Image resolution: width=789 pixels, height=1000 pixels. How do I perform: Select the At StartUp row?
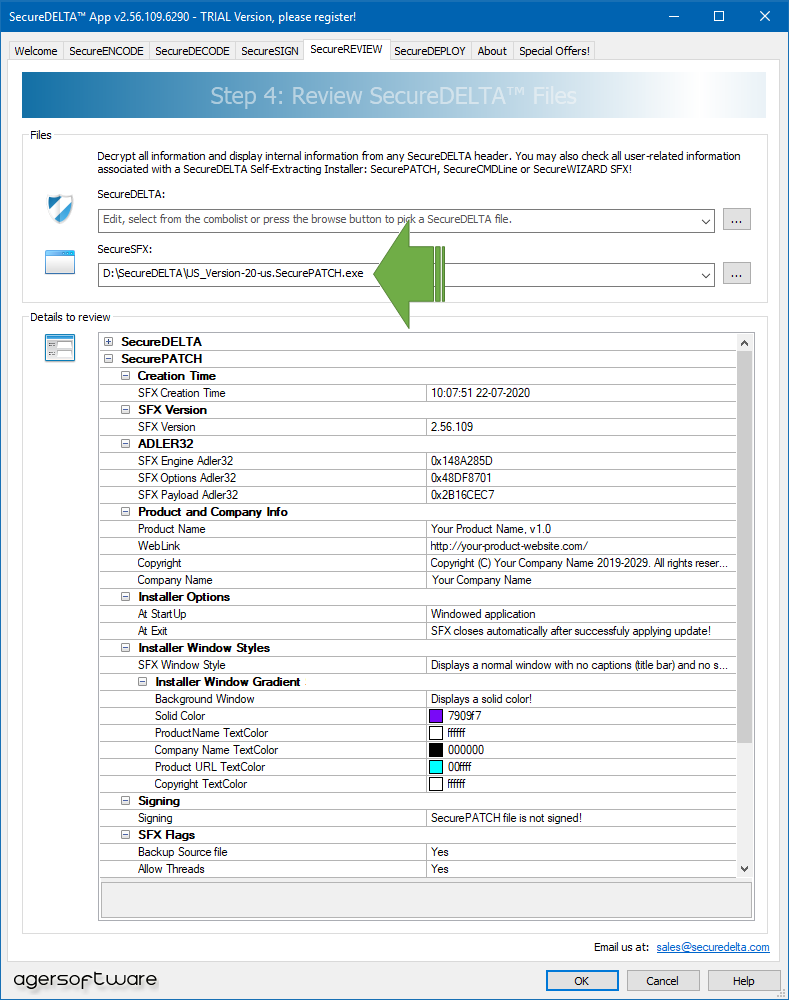[x=418, y=614]
